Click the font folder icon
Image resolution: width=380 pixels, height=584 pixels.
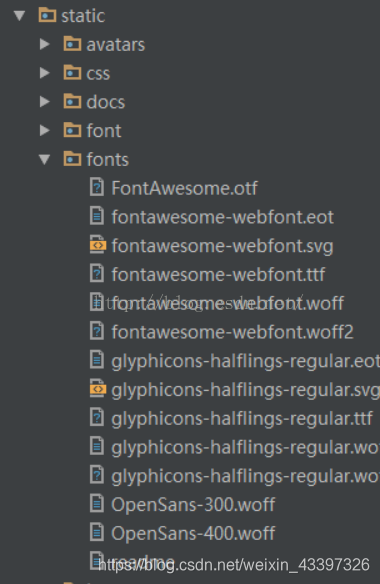click(72, 130)
